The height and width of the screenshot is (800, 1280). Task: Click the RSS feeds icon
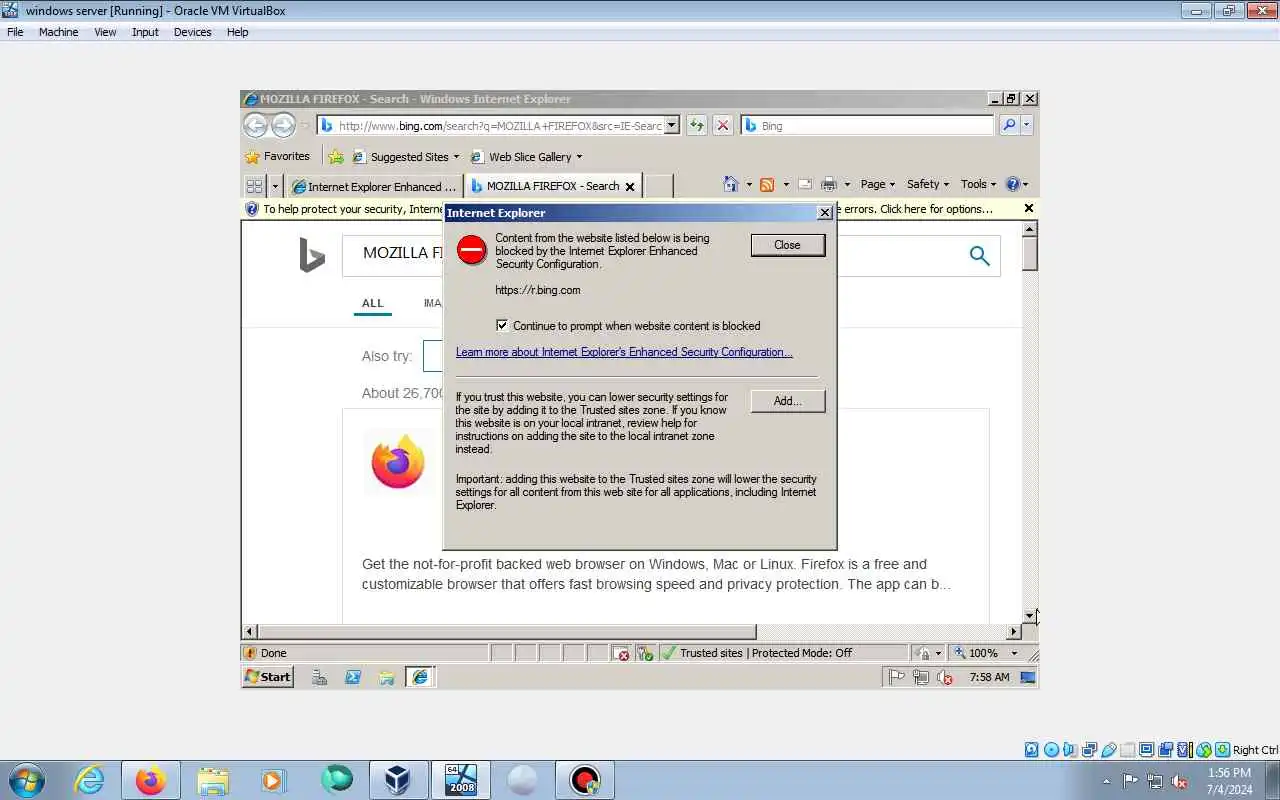[x=767, y=184]
